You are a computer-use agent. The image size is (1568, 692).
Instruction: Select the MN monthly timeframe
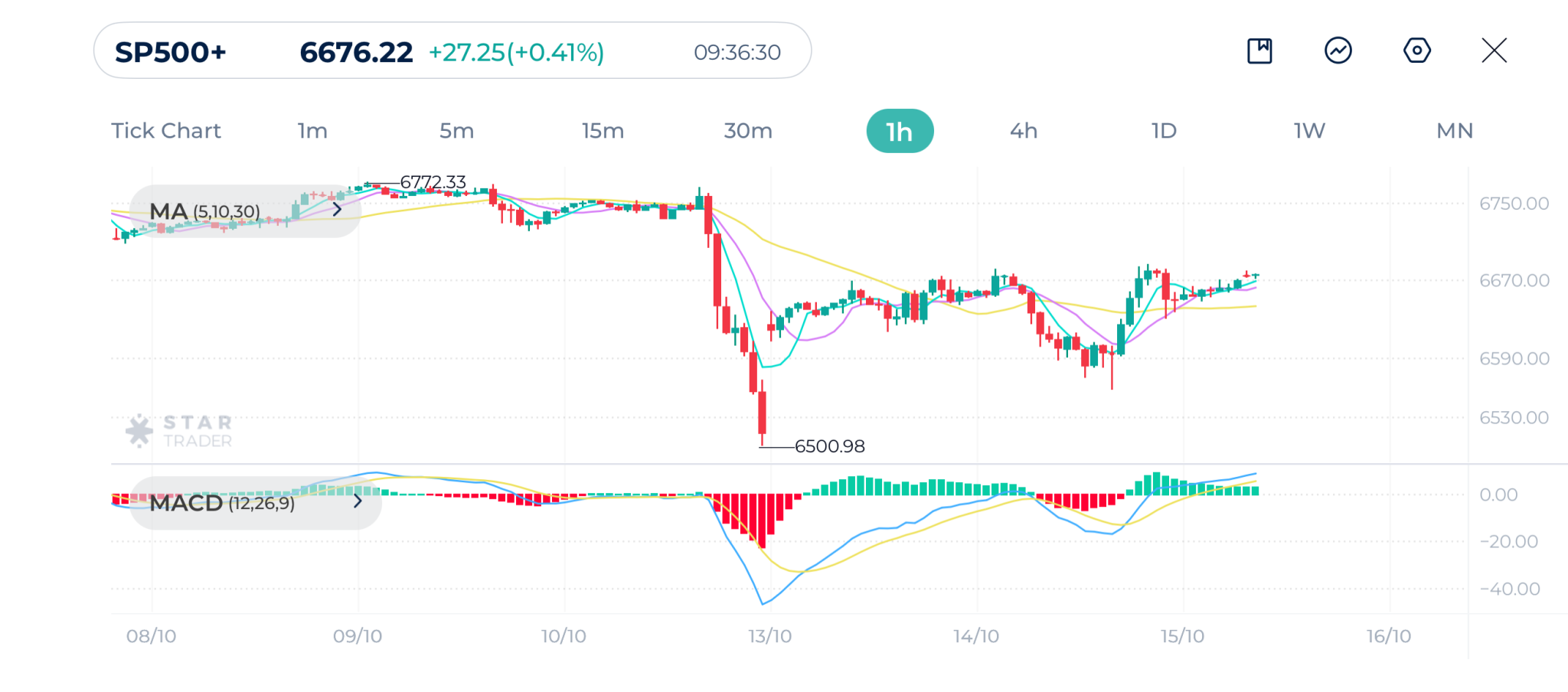pyautogui.click(x=1455, y=131)
